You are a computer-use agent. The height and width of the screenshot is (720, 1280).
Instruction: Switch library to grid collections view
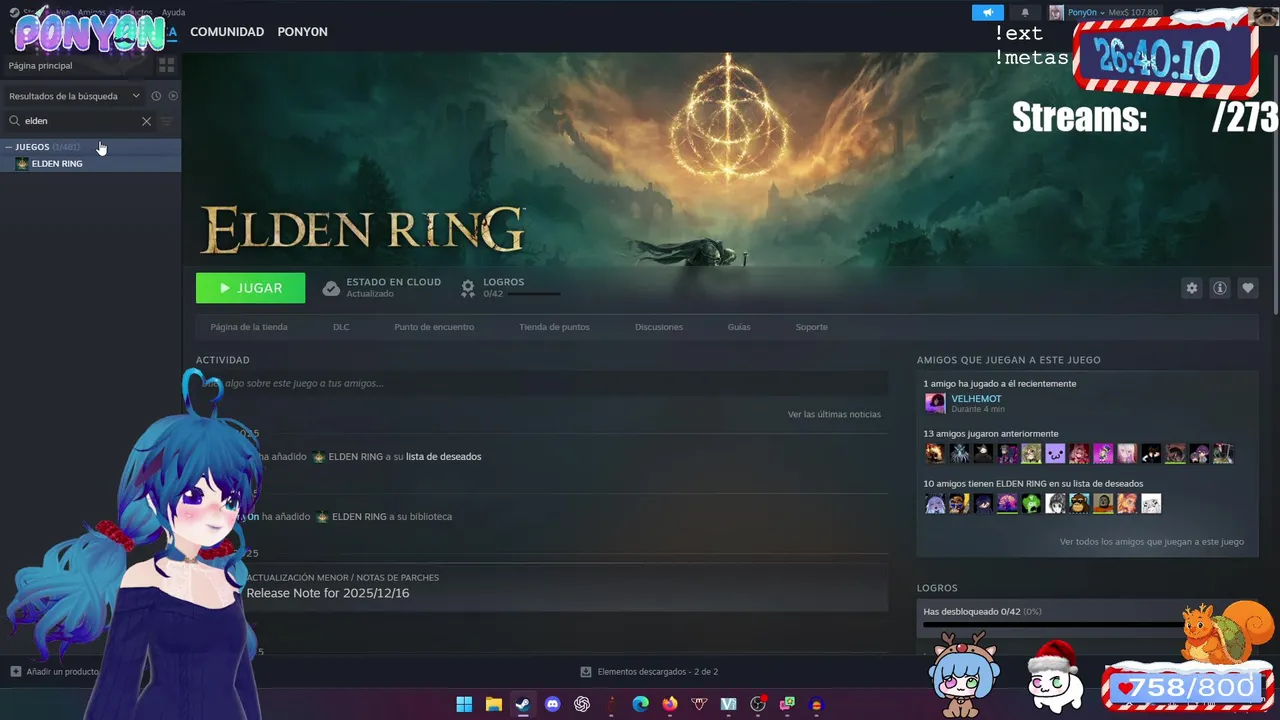tap(166, 65)
